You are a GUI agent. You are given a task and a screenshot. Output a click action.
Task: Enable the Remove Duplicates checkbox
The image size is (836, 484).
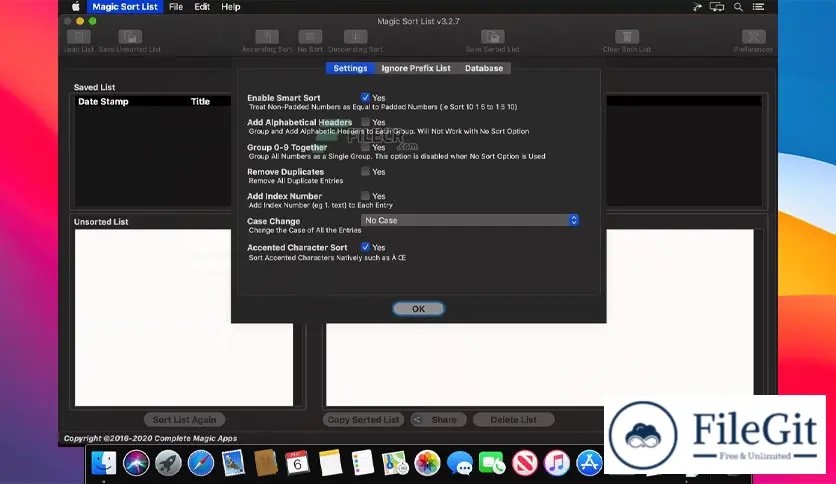point(365,172)
